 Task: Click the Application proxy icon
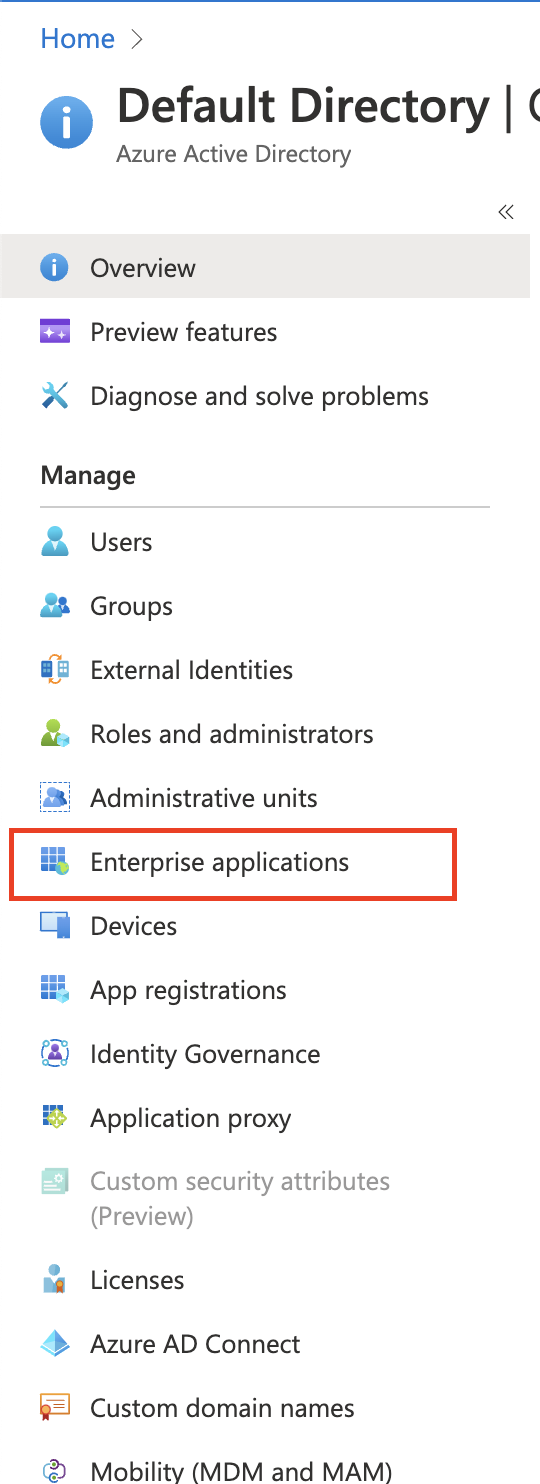click(54, 1118)
